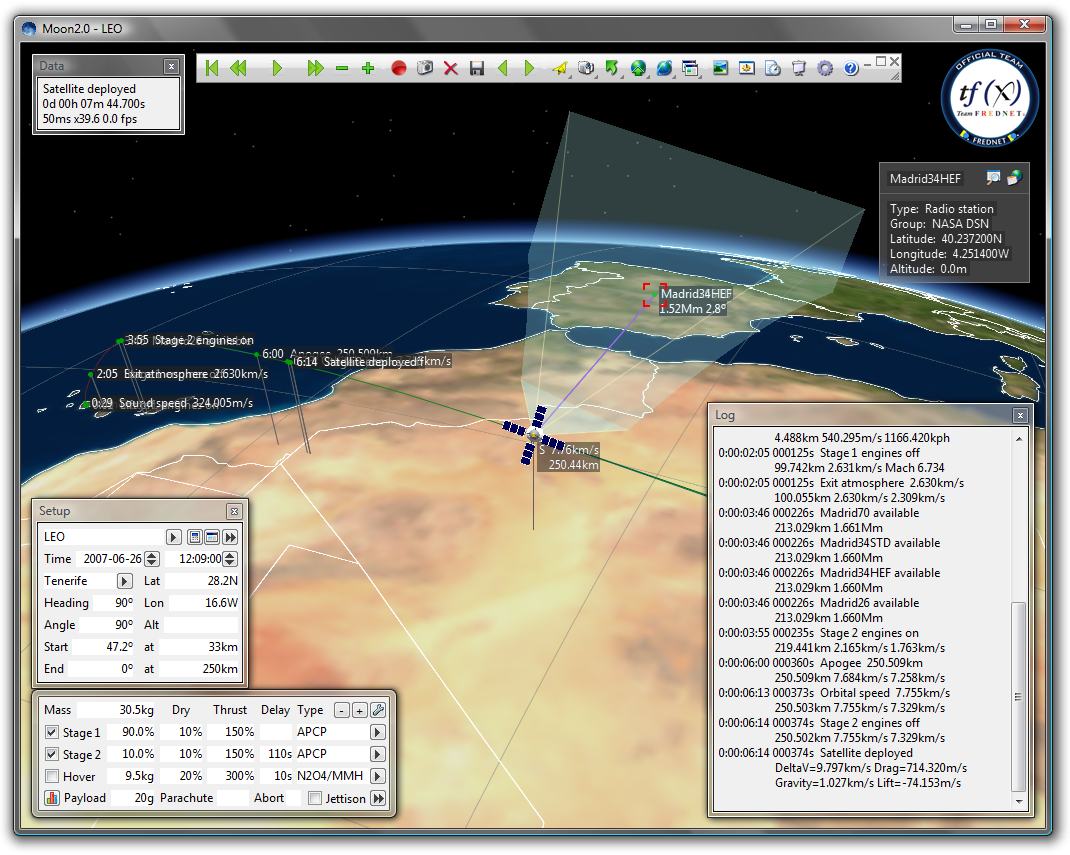
Task: Go to previous item with left green arrow
Action: coord(503,68)
